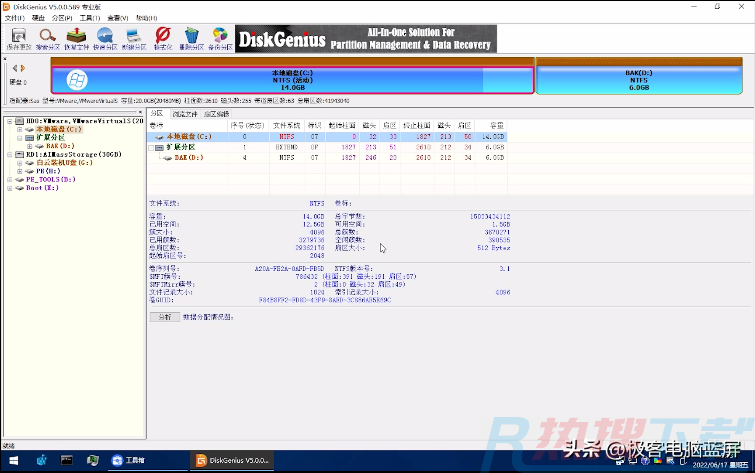Click the blue gear-like taskbar icon next to Start

(x=41, y=460)
